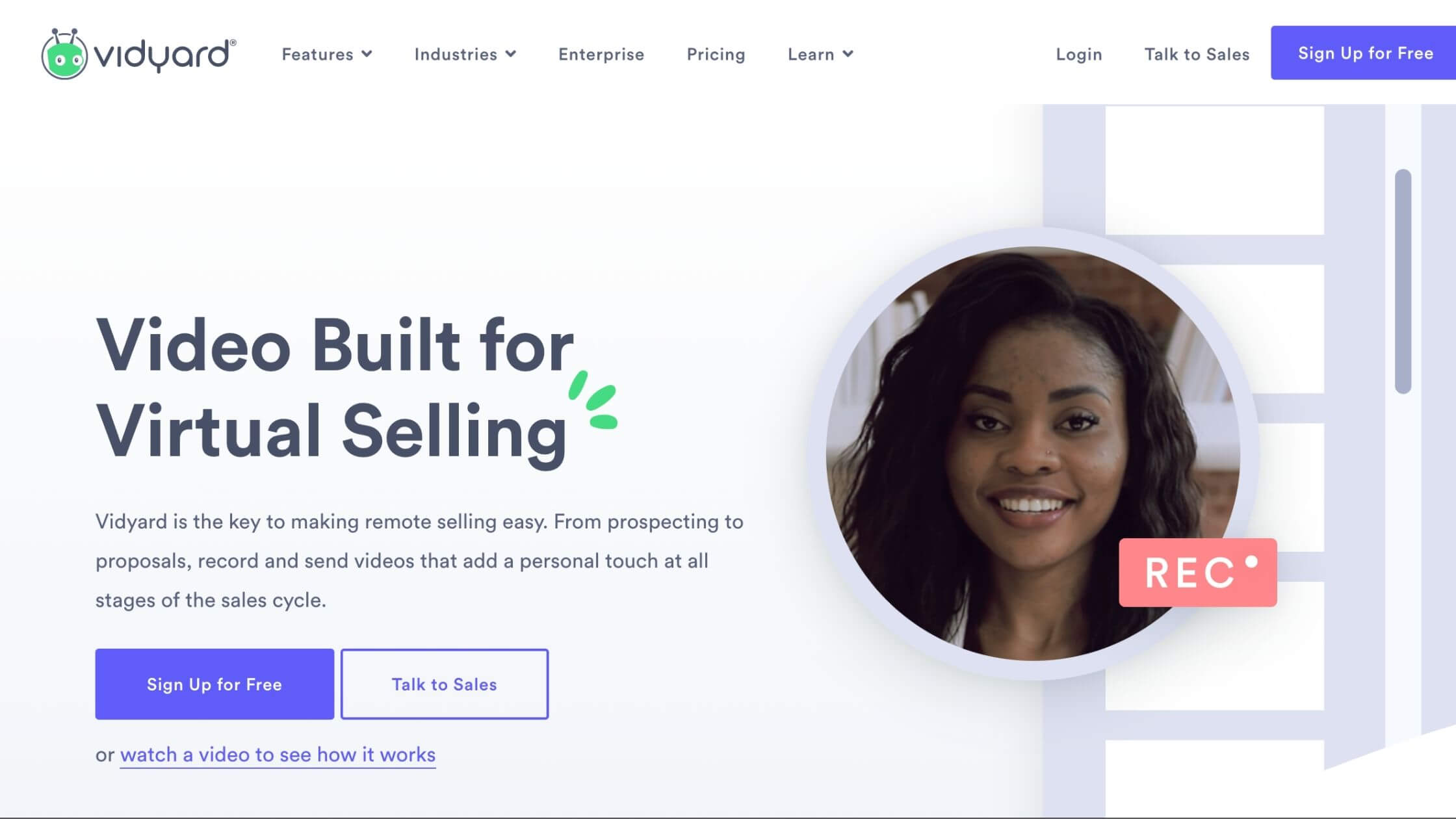The height and width of the screenshot is (819, 1456).
Task: Click the Vidyard wordmark in the header
Action: (x=165, y=55)
